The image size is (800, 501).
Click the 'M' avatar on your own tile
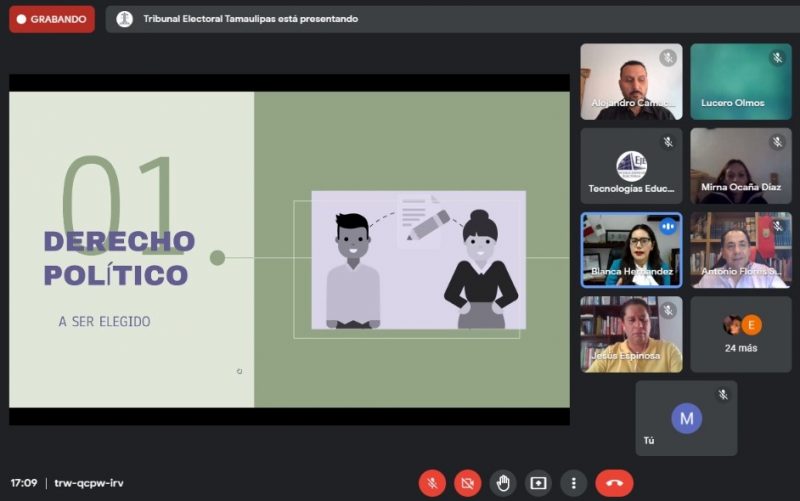coord(686,418)
